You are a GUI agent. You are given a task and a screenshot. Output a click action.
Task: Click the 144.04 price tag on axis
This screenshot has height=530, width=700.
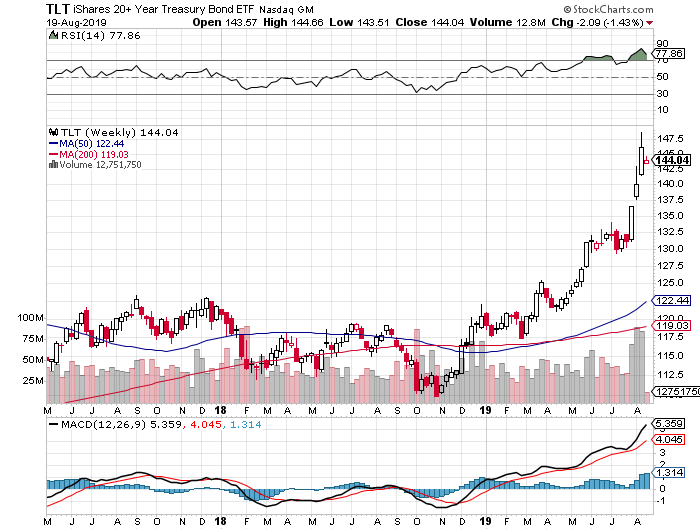[672, 160]
